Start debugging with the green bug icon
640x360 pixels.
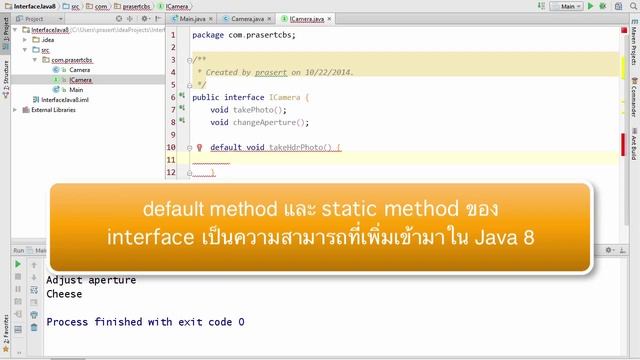click(x=603, y=6)
